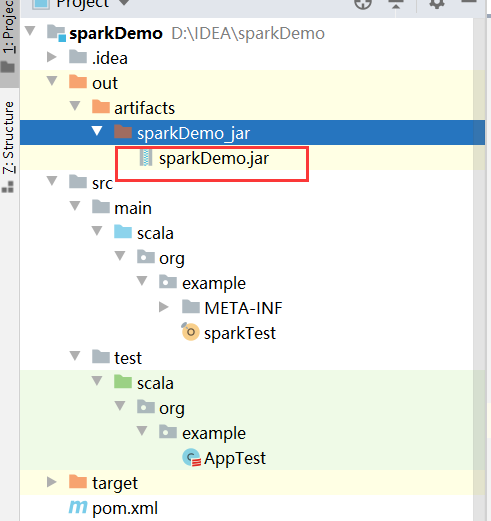Click the org package icon under main

click(146, 257)
